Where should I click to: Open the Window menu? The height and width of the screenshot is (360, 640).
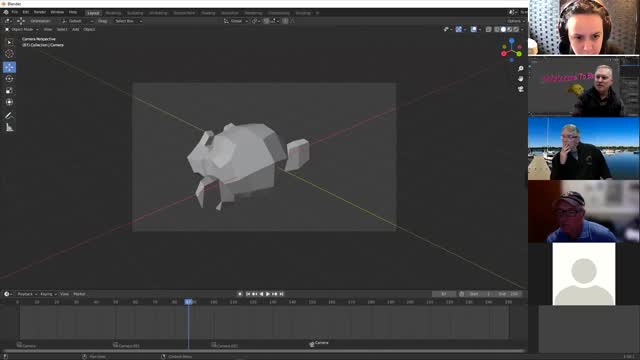pos(57,13)
